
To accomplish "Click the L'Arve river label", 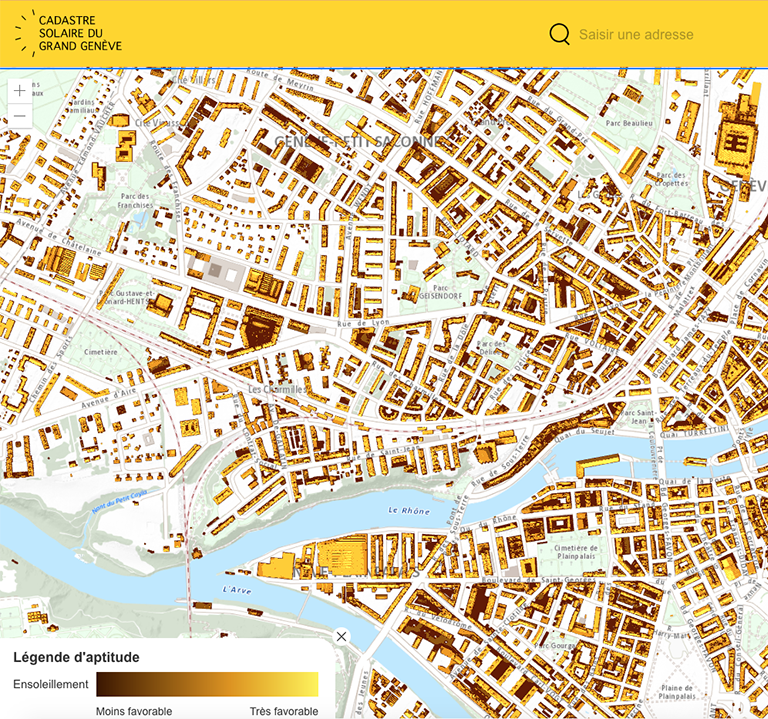I will [x=235, y=590].
